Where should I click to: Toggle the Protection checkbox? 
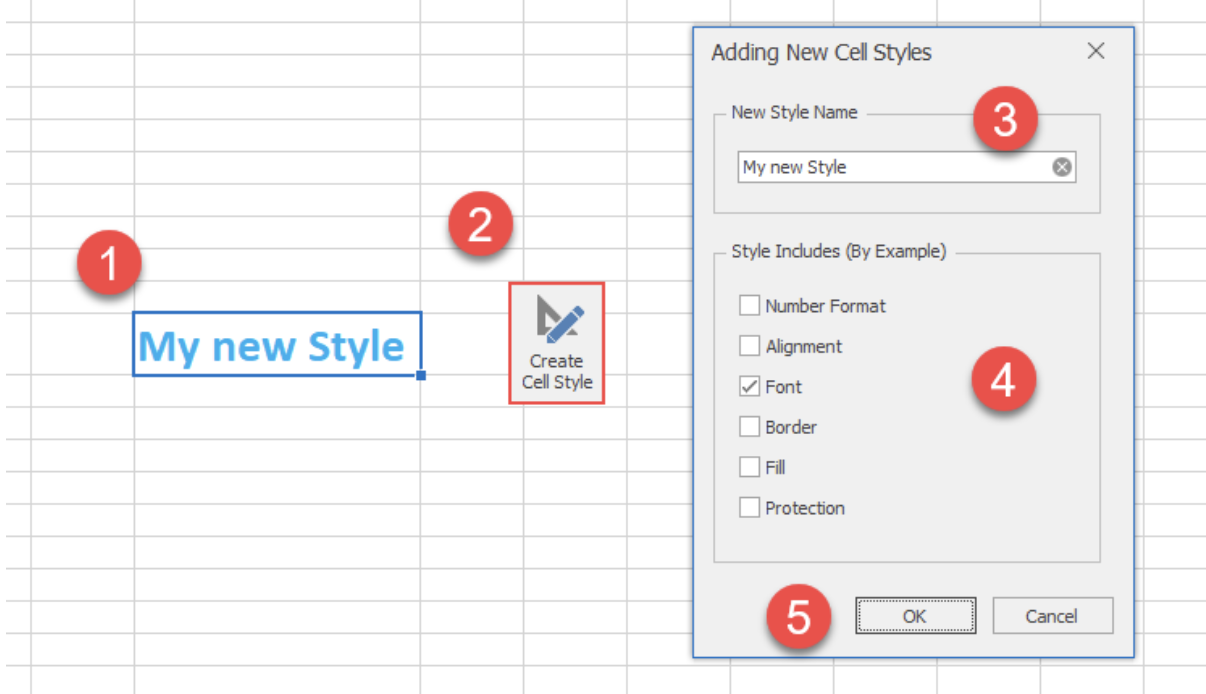(749, 508)
